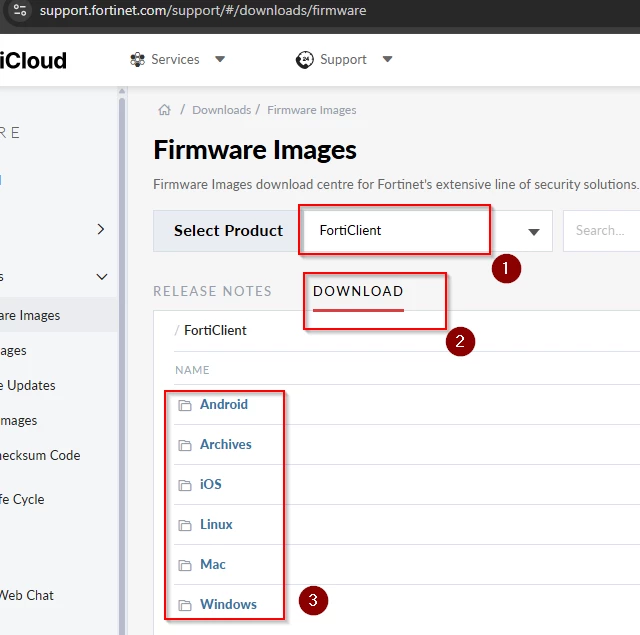Click Firmware Images breadcrumb link

[312, 110]
